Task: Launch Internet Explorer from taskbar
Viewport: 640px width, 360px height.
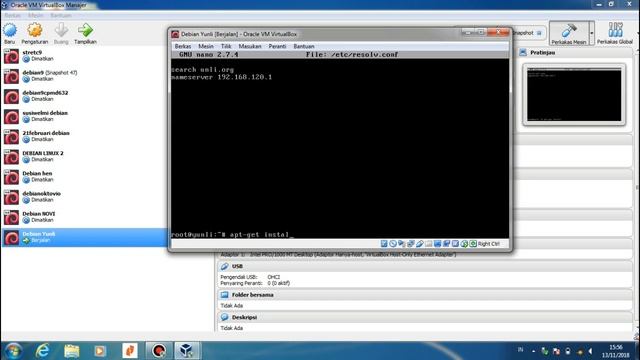Action: (x=43, y=351)
